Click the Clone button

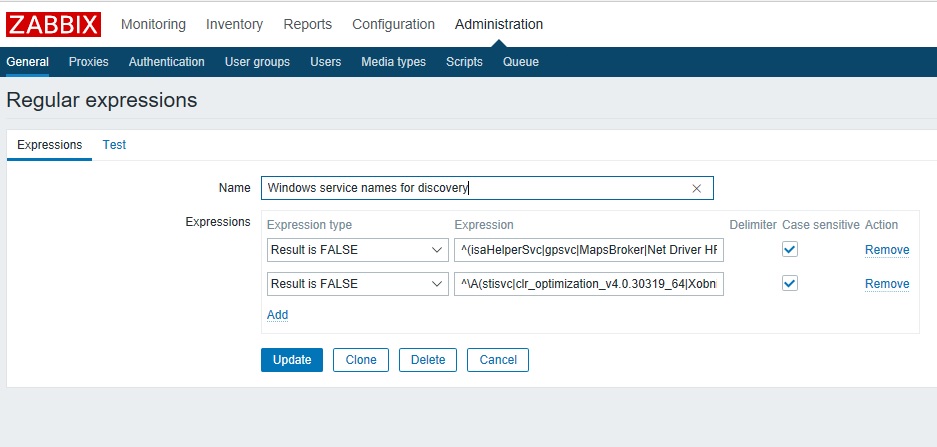[361, 360]
